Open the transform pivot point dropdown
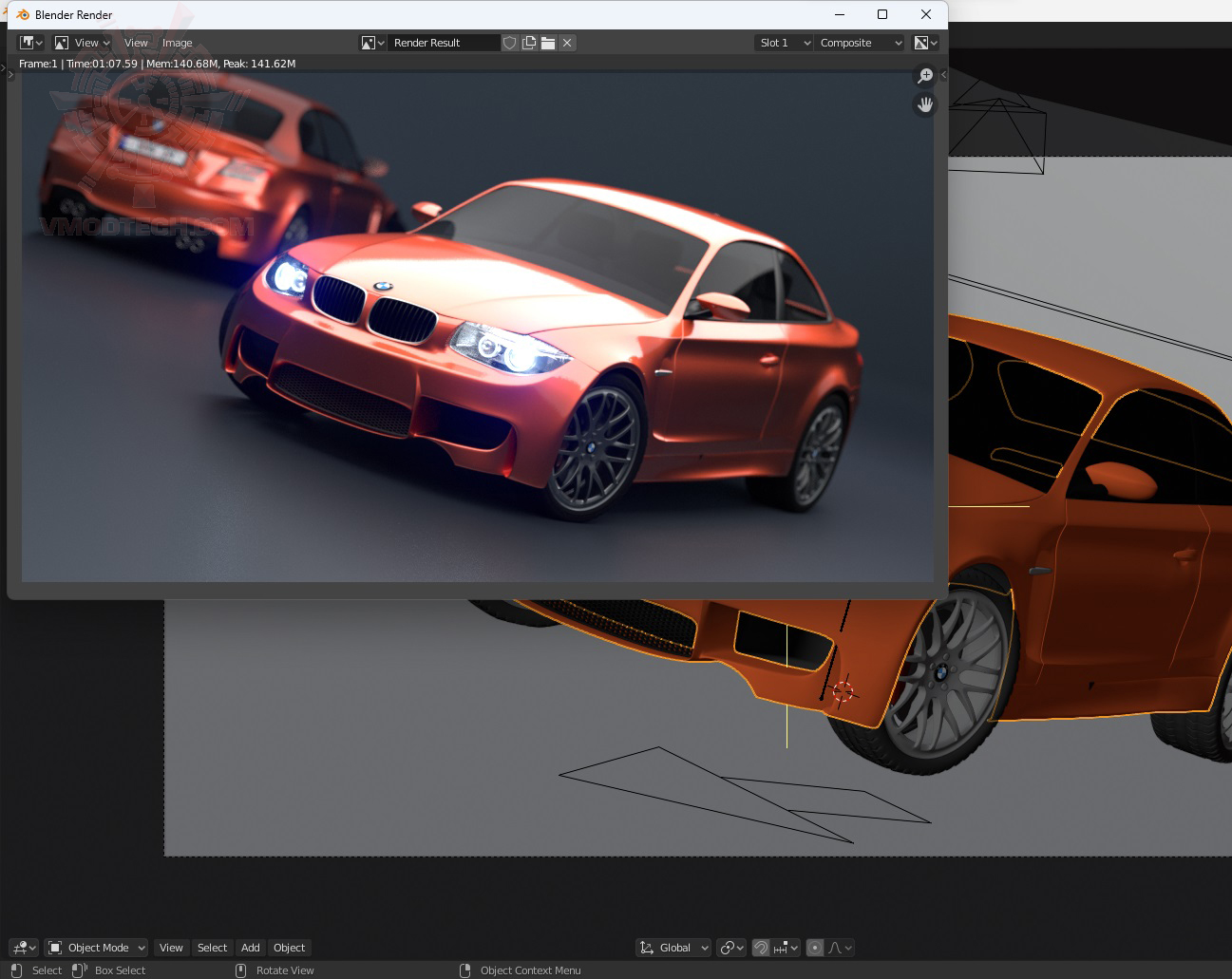The width and height of the screenshot is (1232, 979). [x=731, y=948]
